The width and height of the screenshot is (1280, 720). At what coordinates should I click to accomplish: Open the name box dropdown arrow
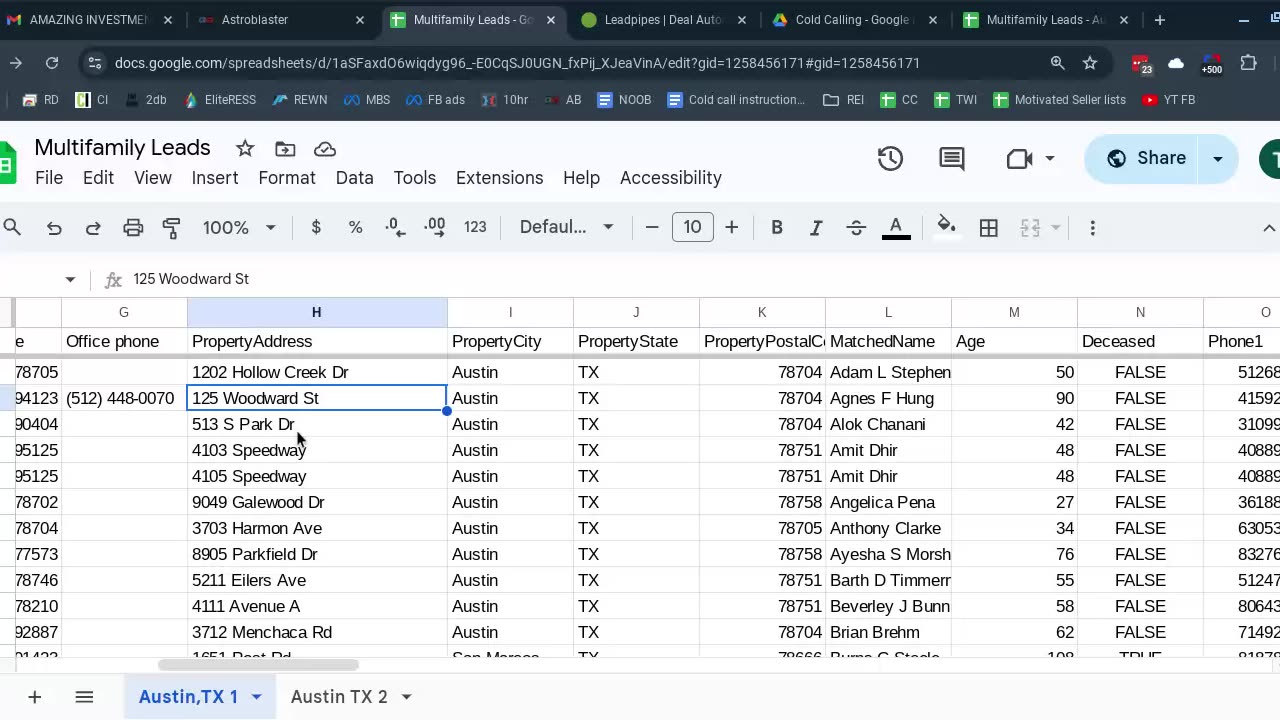70,279
